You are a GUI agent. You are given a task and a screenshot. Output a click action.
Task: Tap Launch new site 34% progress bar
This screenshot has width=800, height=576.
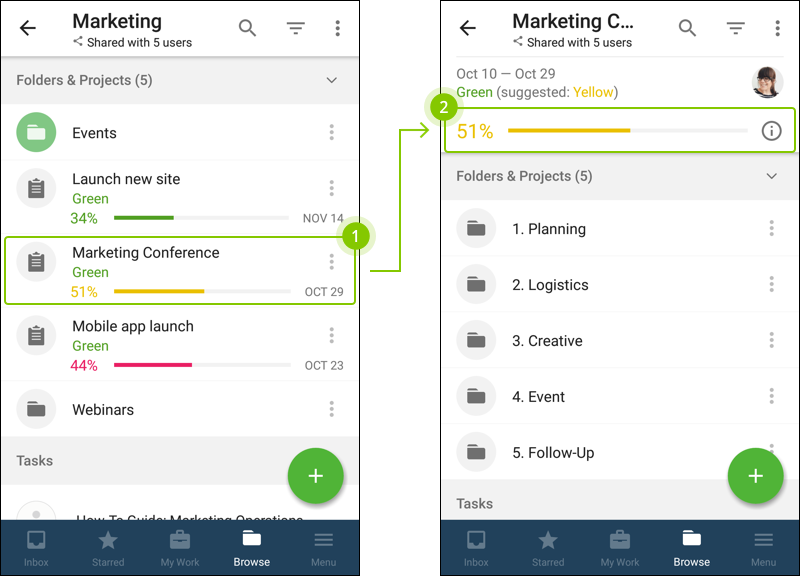click(x=201, y=218)
